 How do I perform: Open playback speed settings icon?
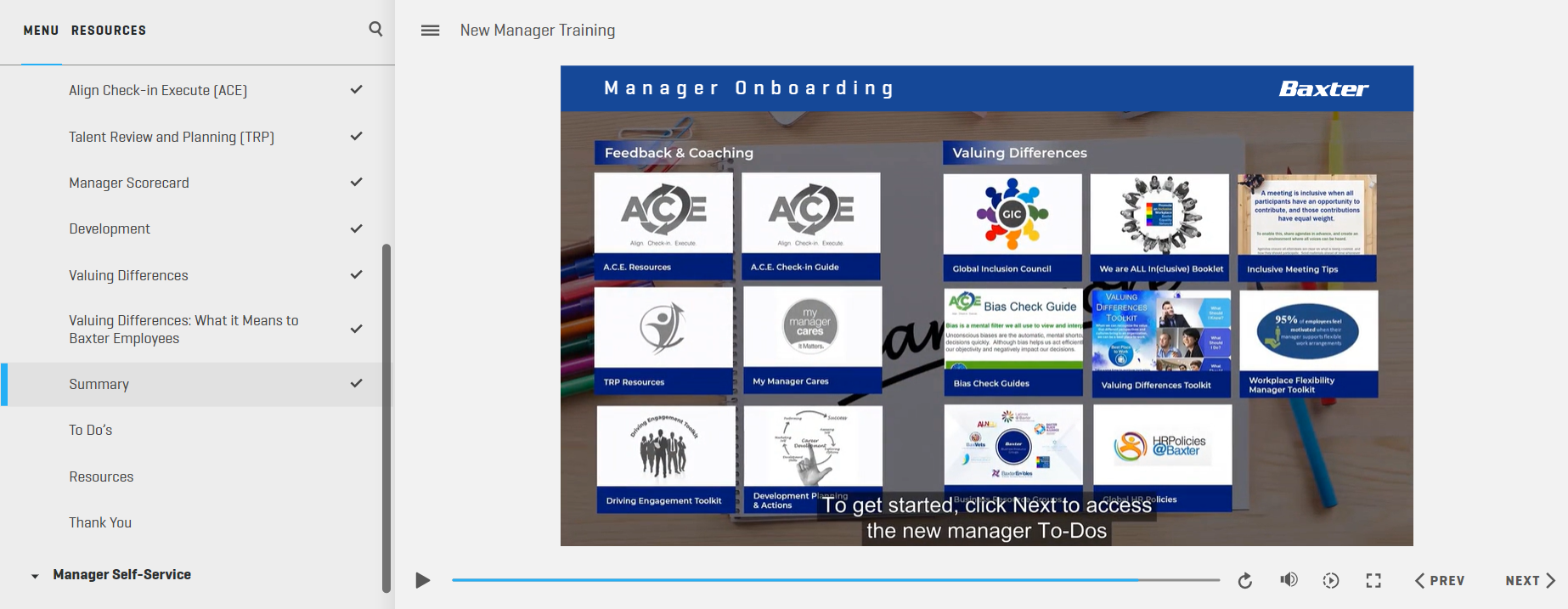[1331, 580]
